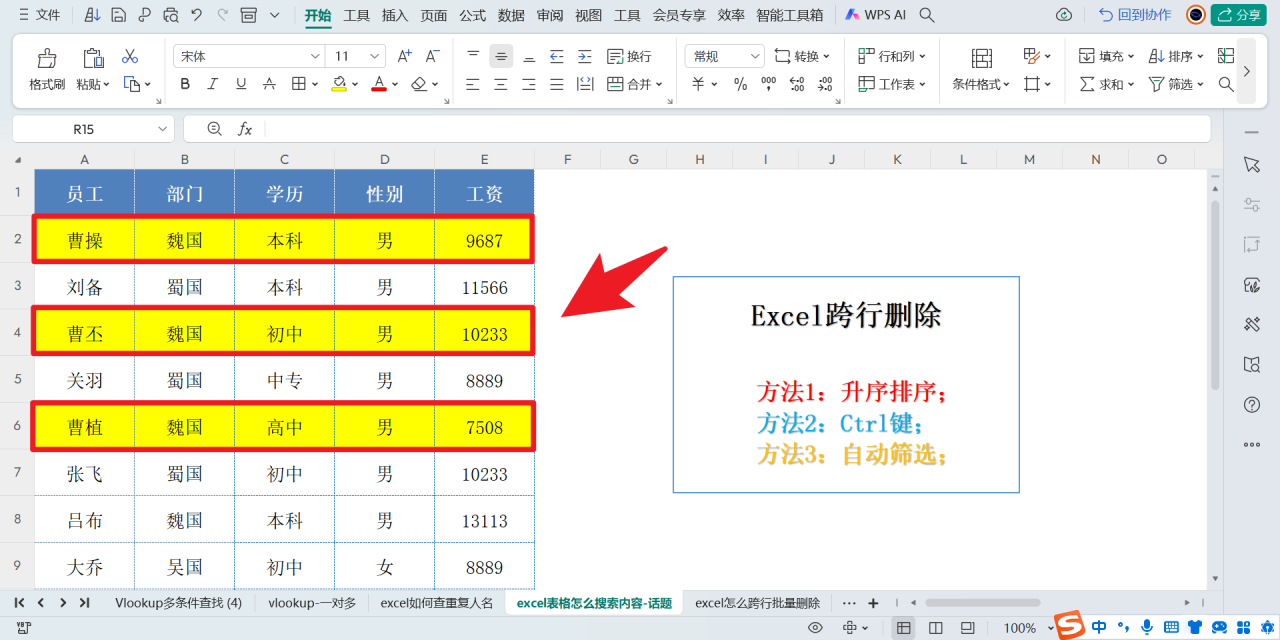1280x640 pixels.
Task: Click the yellow fill color swatch
Action: click(x=340, y=84)
